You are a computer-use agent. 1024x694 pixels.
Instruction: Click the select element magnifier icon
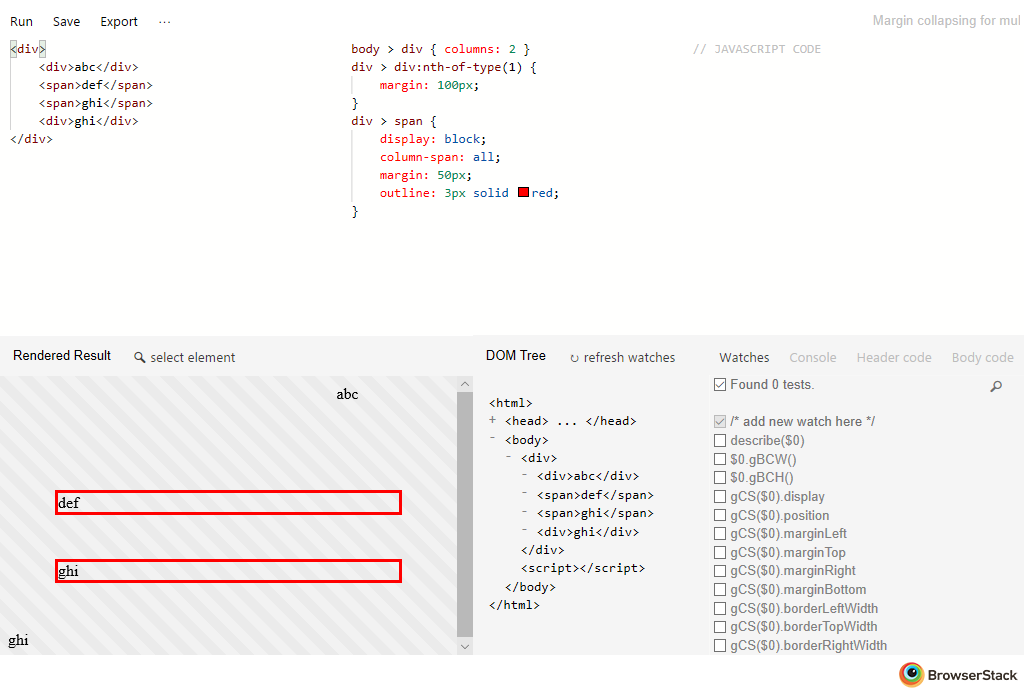[x=140, y=358]
